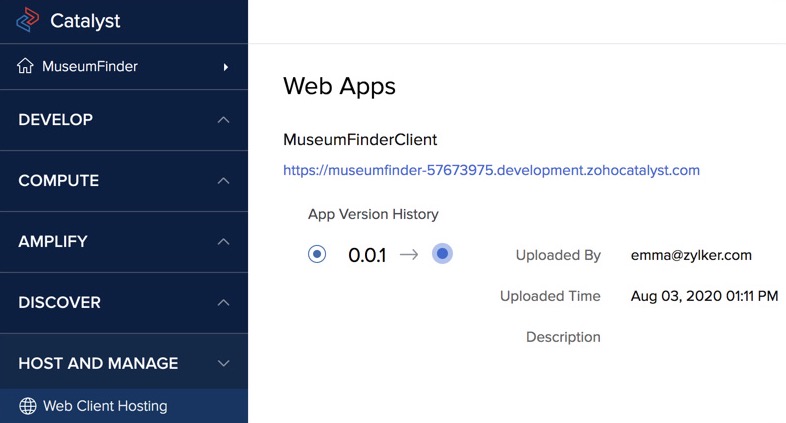Image resolution: width=786 pixels, height=423 pixels.
Task: Click the DEVELOP sidebar section label
Action: tap(56, 120)
